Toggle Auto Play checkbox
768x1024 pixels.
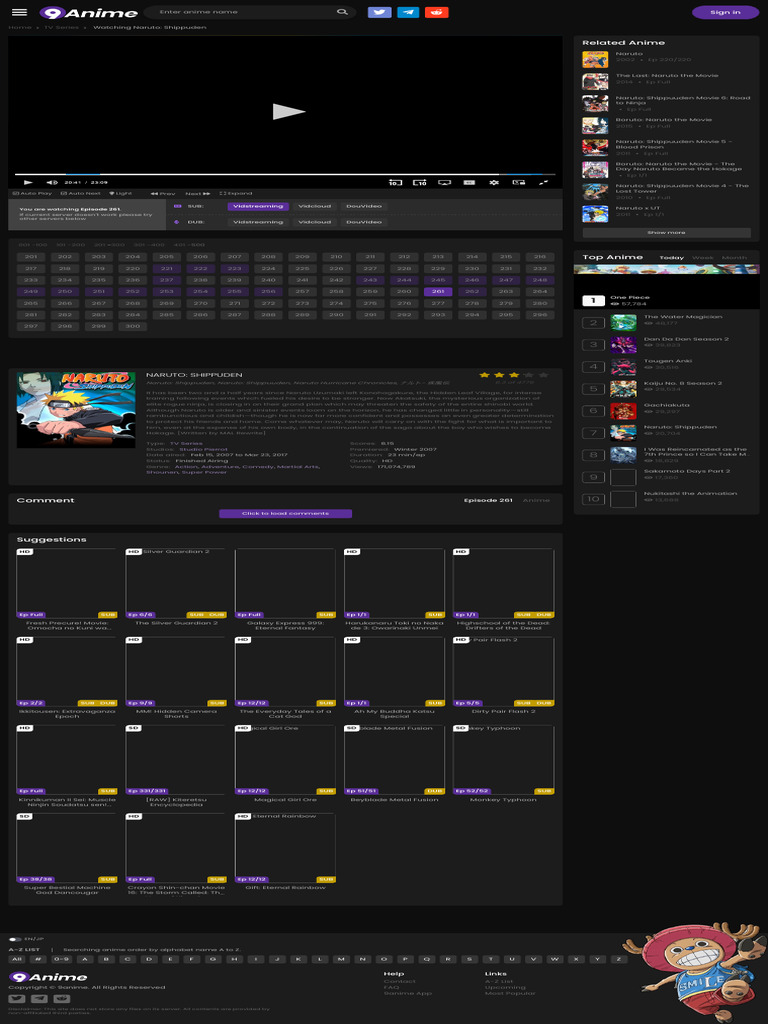(x=33, y=194)
